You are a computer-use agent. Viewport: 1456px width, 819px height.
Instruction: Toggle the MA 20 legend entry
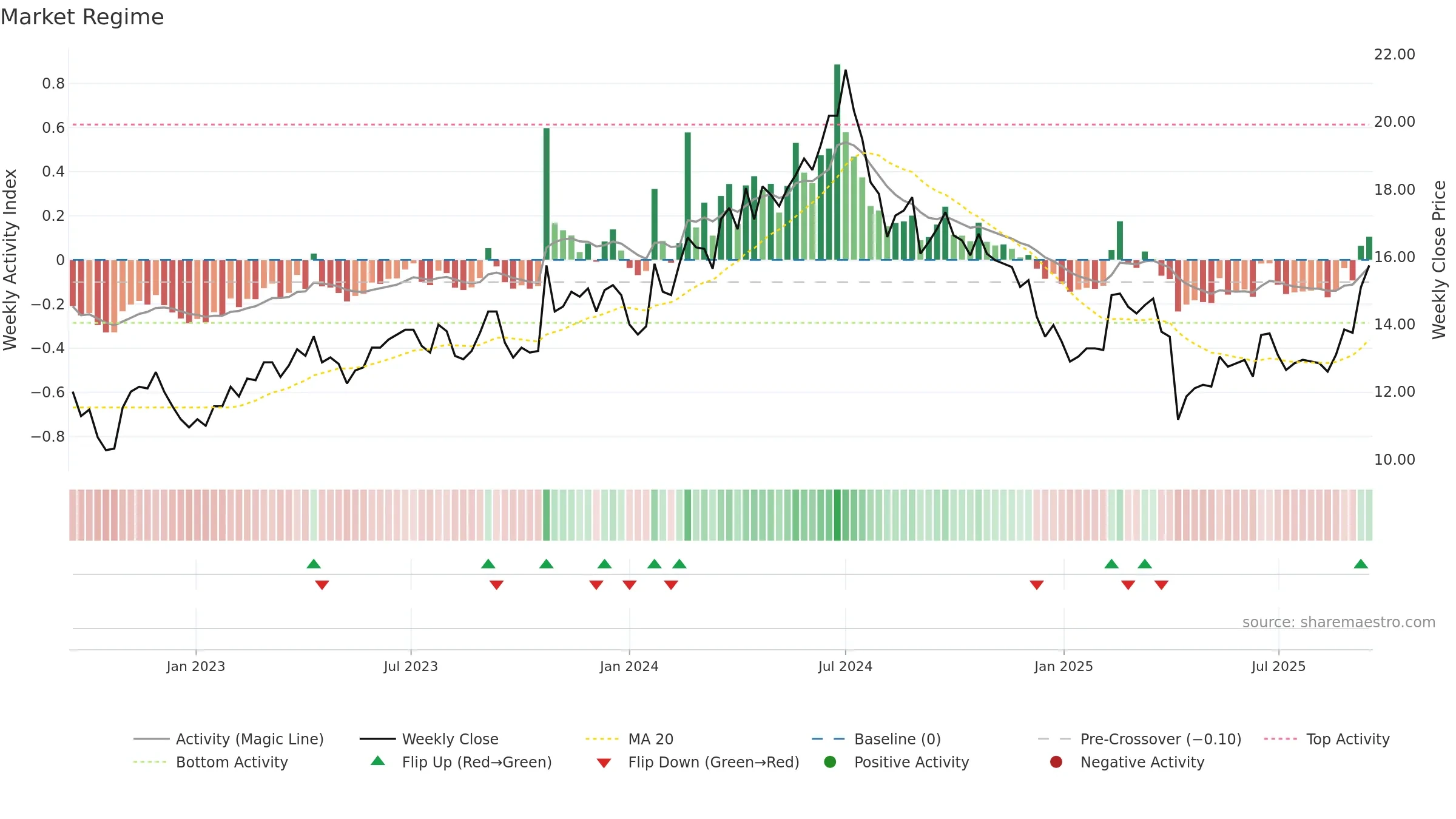pos(629,739)
